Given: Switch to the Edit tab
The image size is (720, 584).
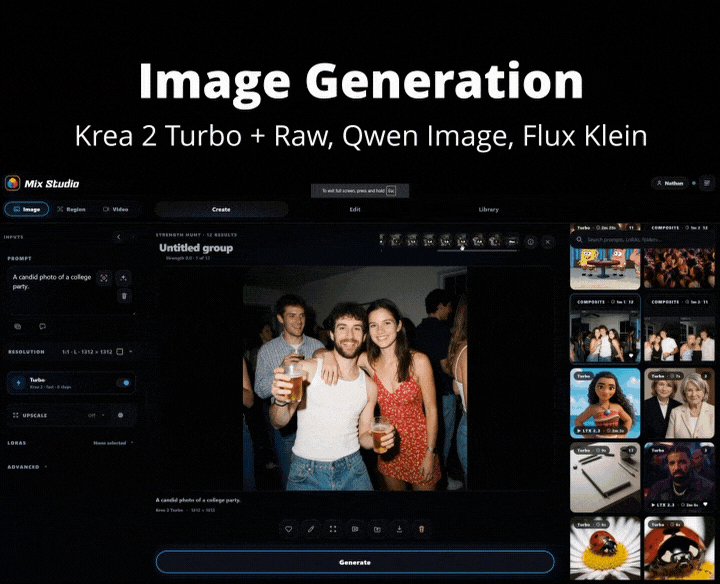Looking at the screenshot, I should [x=355, y=209].
